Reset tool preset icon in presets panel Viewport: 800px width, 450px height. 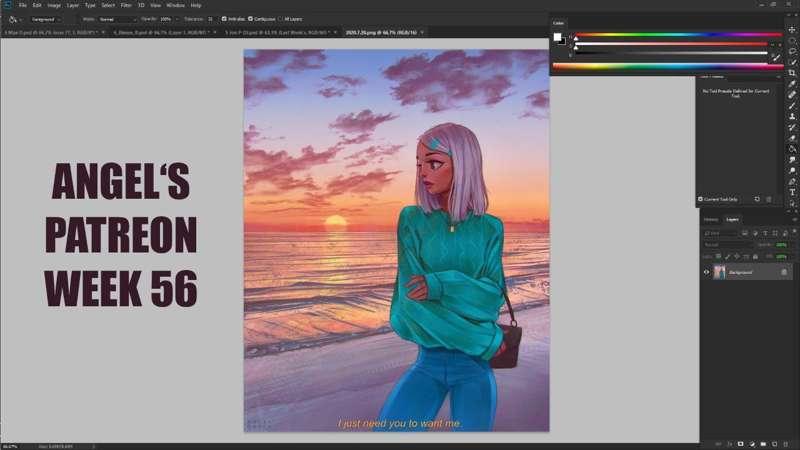757,199
